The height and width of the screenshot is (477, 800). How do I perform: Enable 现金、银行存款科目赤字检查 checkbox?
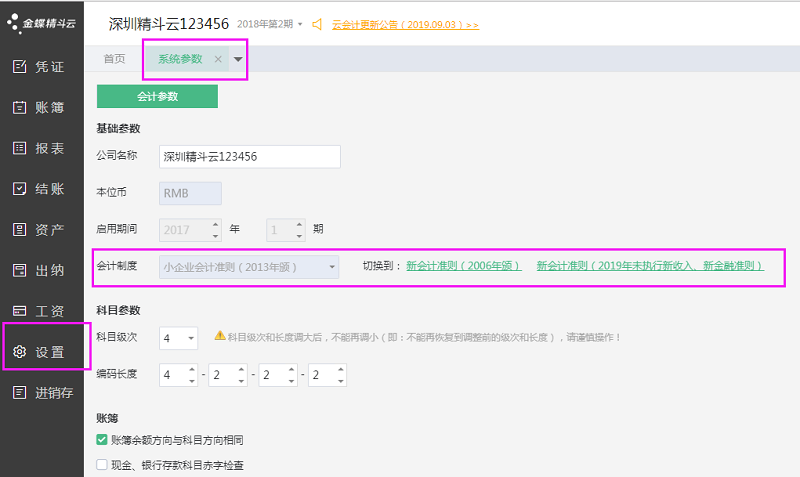[x=102, y=465]
